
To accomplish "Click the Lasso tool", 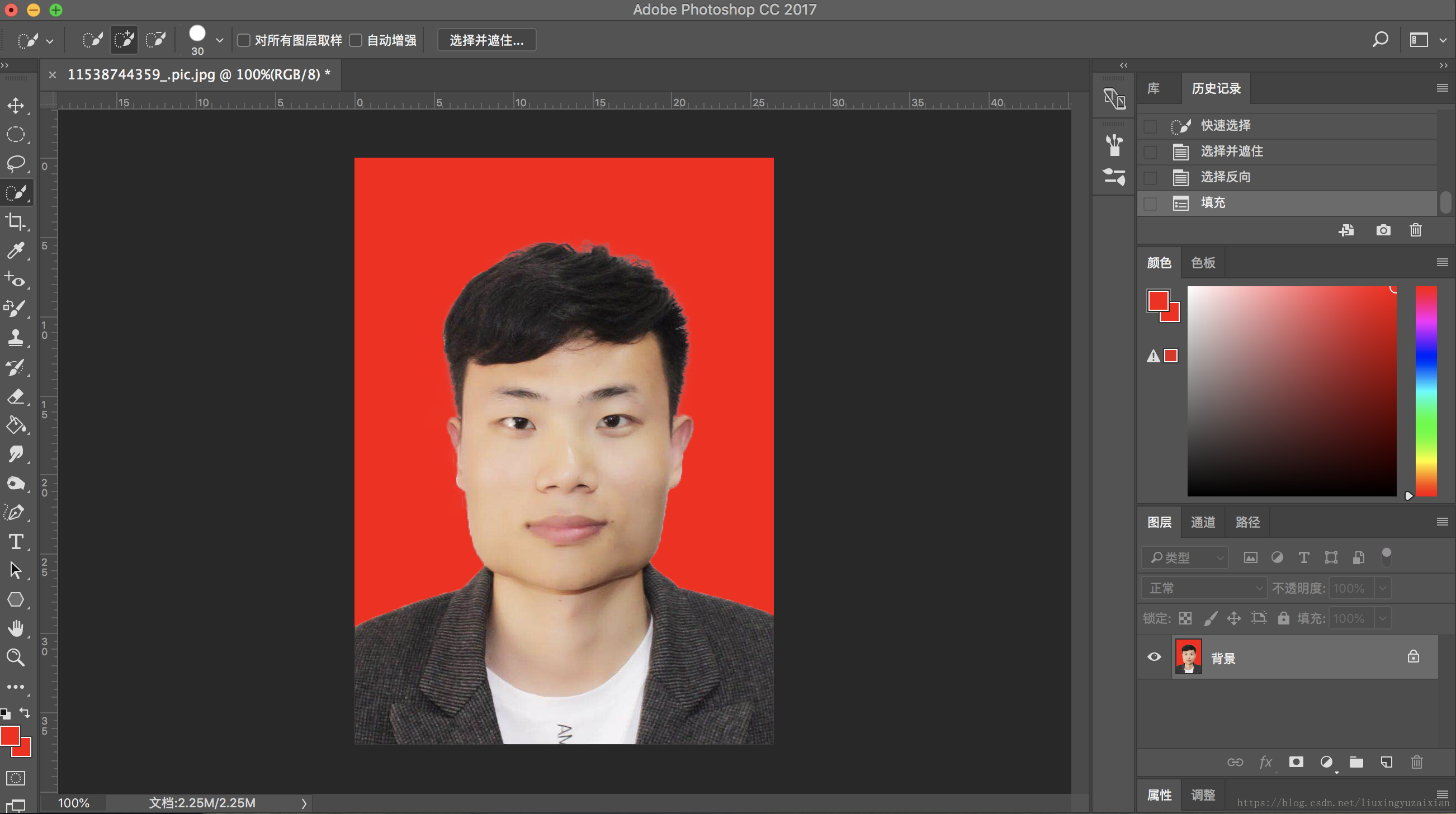I will [15, 163].
